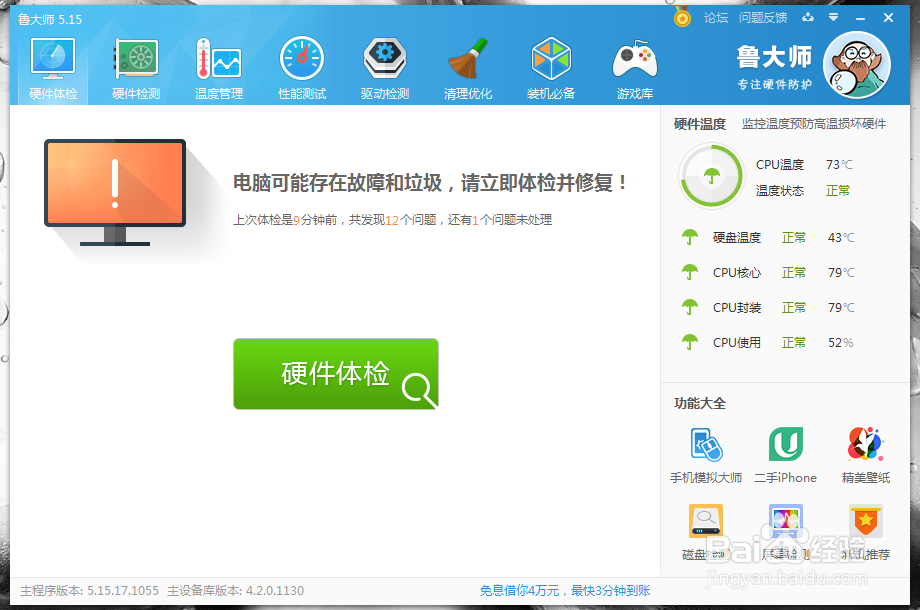Click the CPU温度 73℃ value
Screen dimensions: 920x610
(x=839, y=165)
